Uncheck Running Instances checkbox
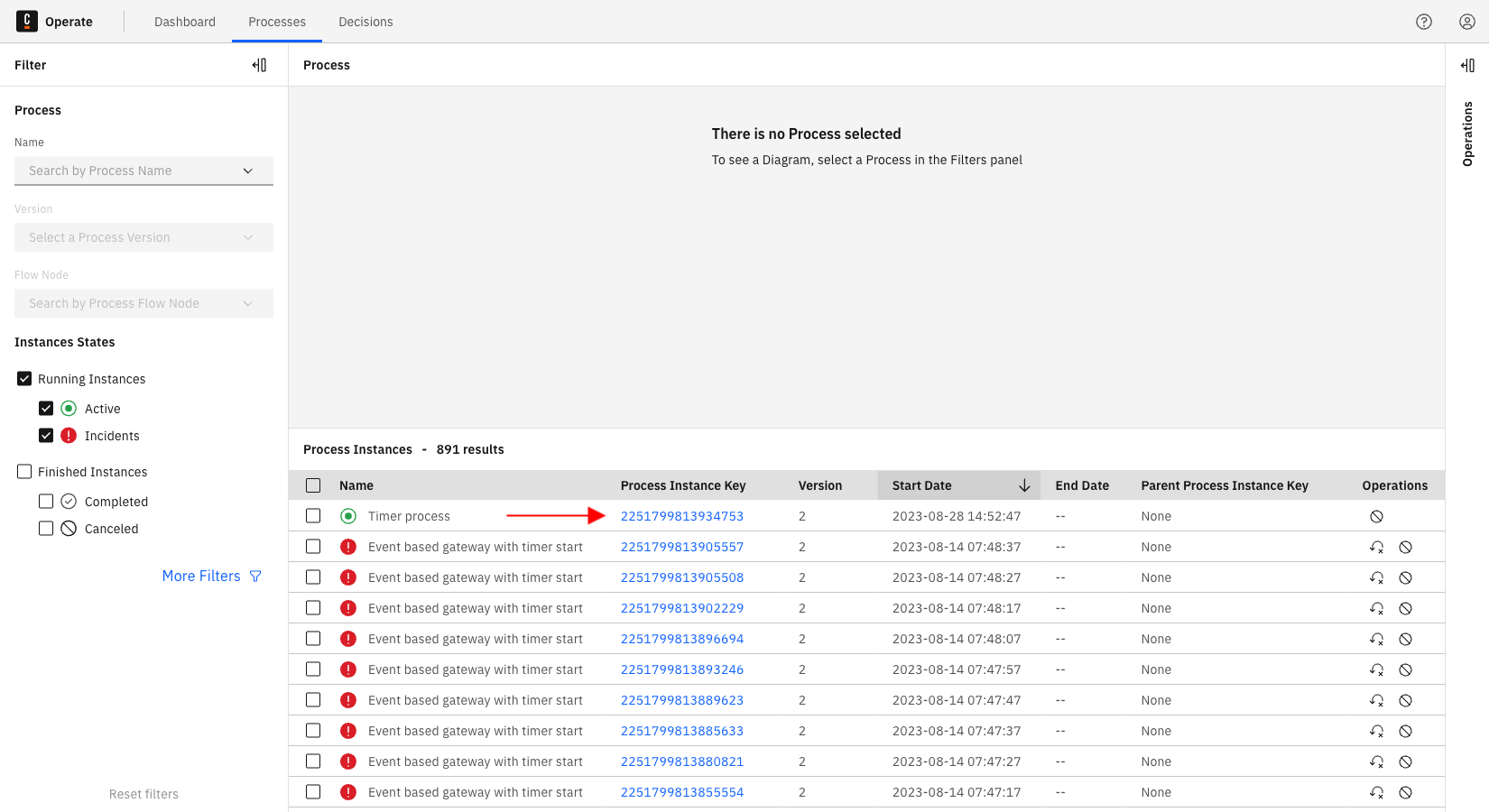This screenshot has width=1489, height=812. point(24,379)
